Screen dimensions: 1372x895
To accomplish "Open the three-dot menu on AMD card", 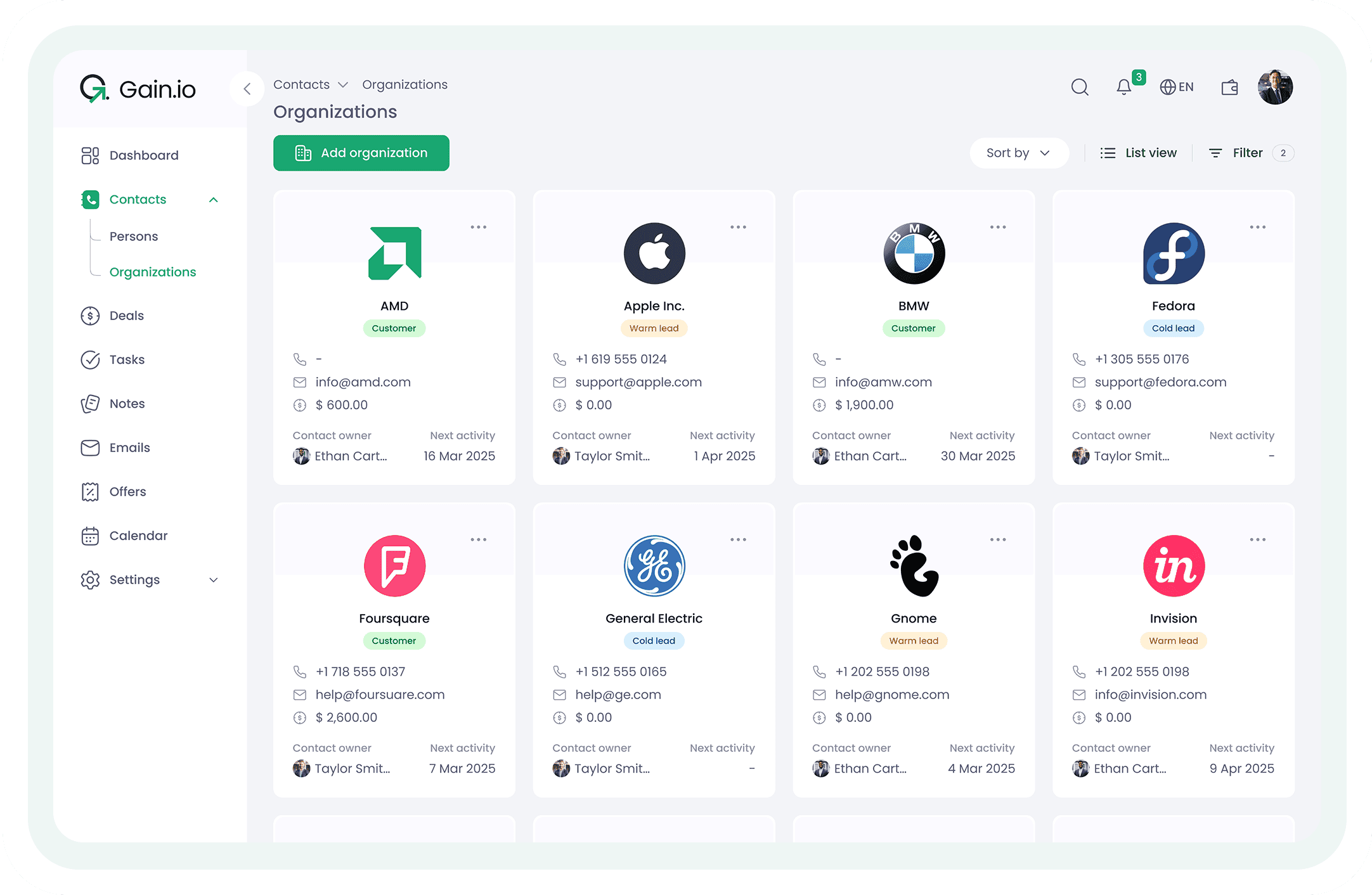I will coord(479,226).
